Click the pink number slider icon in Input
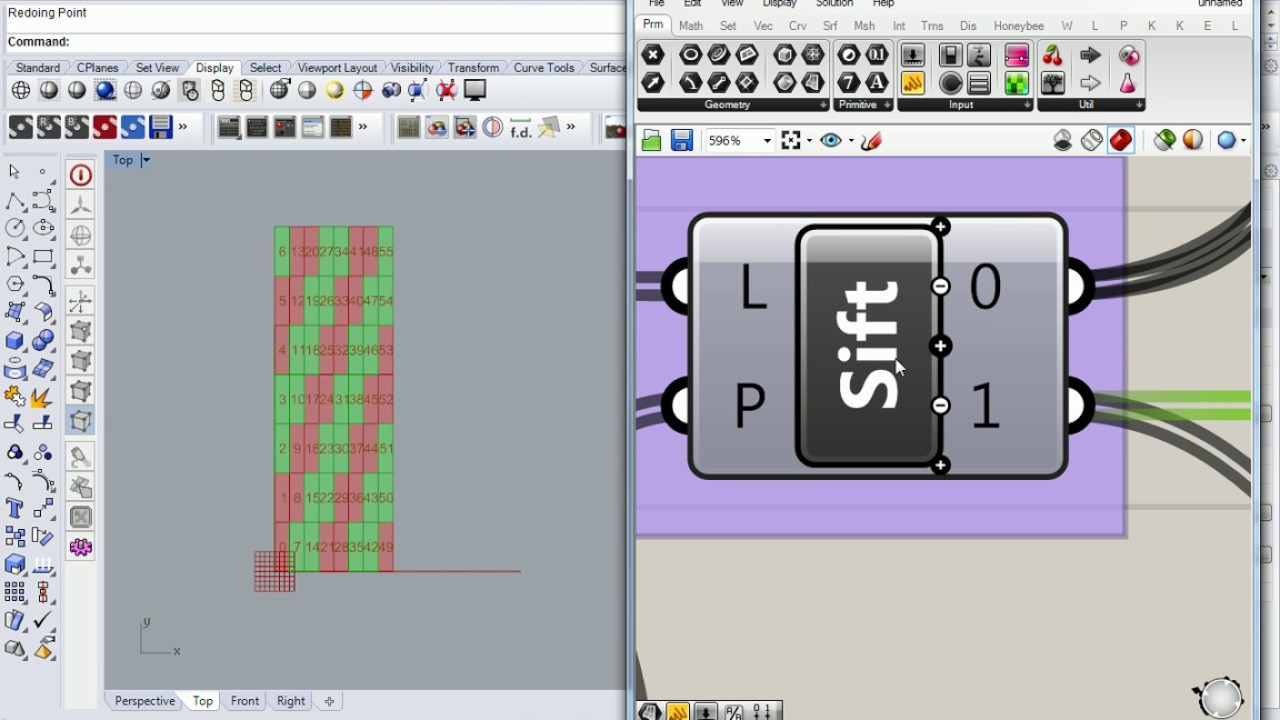 [x=1017, y=56]
